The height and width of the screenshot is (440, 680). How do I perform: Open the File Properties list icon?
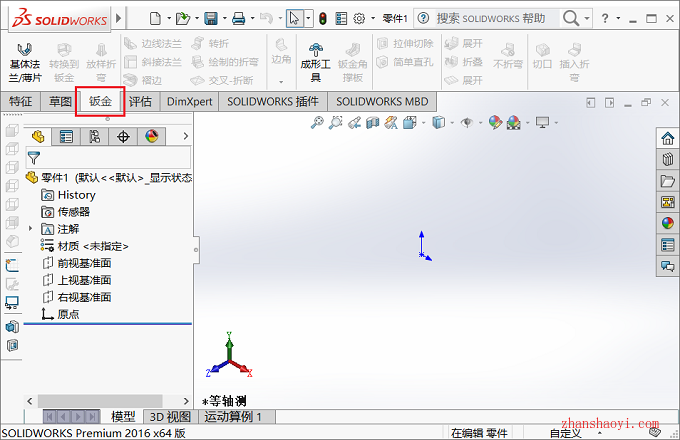(x=341, y=18)
